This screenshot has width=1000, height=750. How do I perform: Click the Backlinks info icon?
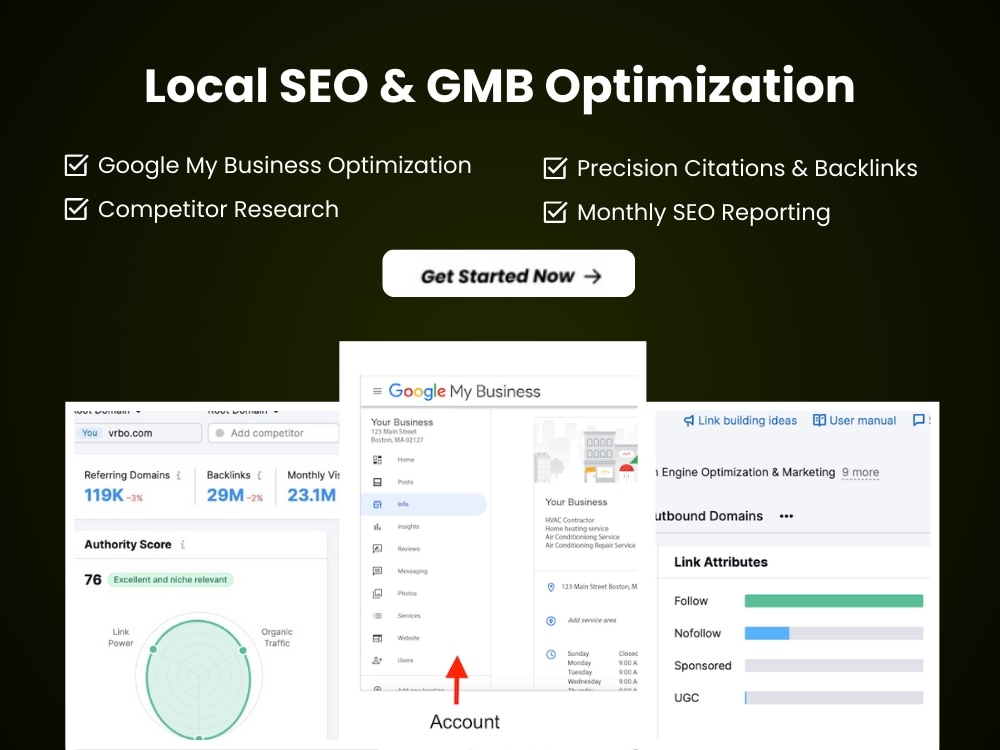tap(259, 475)
